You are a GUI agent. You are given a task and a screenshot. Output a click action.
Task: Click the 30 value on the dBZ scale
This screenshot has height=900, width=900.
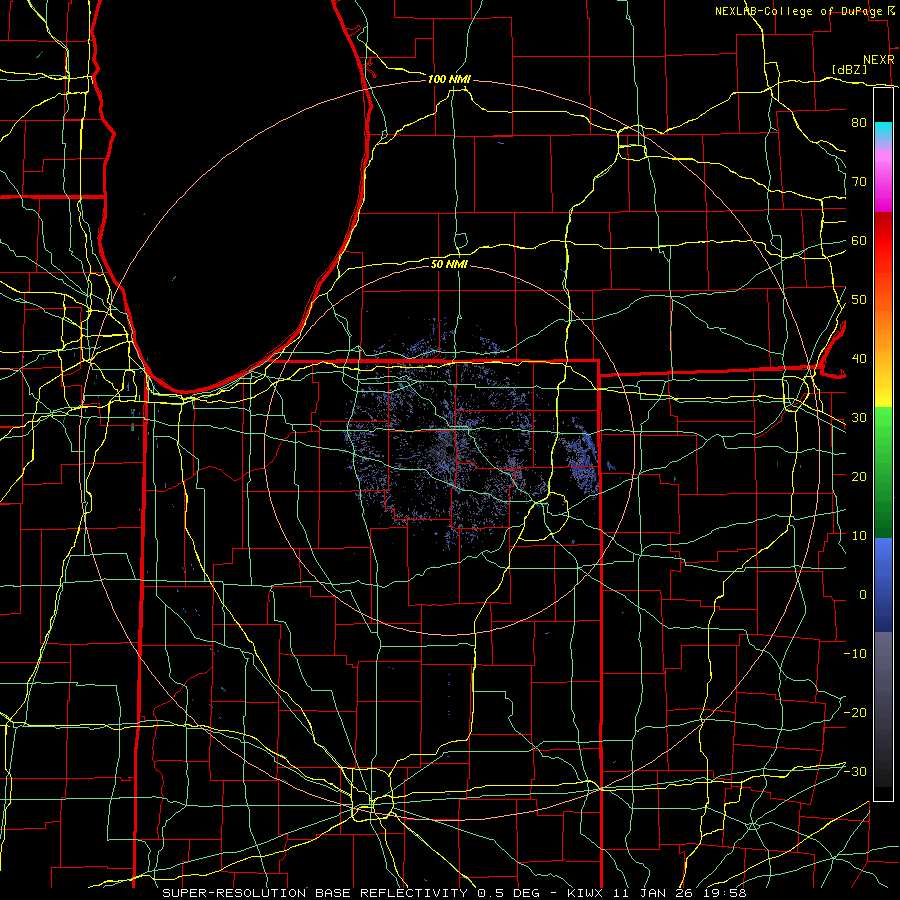[x=859, y=417]
